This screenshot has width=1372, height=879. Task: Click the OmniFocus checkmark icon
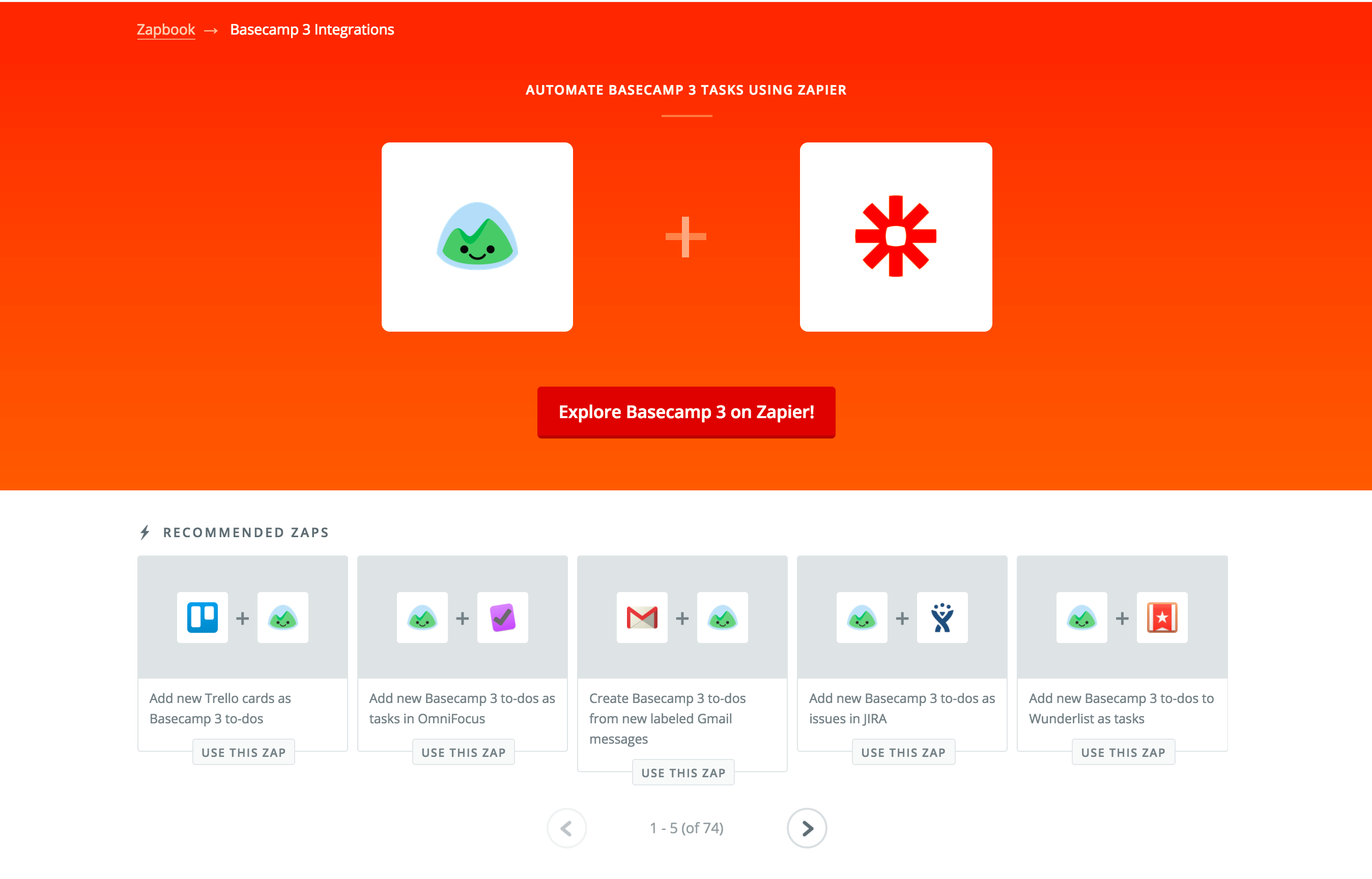pos(502,618)
